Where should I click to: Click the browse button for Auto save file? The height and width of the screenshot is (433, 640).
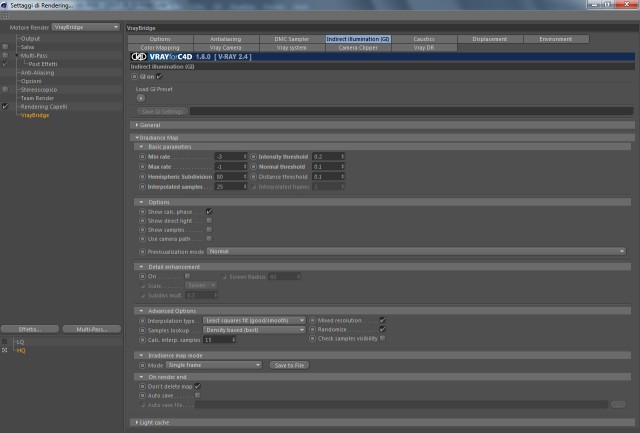coord(618,404)
